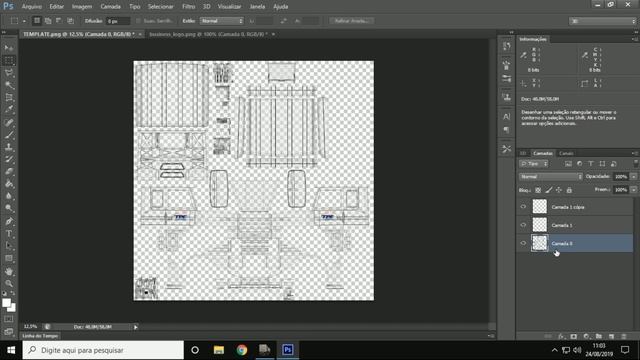
Task: Open the Layers panel options menu
Action: pos(635,153)
